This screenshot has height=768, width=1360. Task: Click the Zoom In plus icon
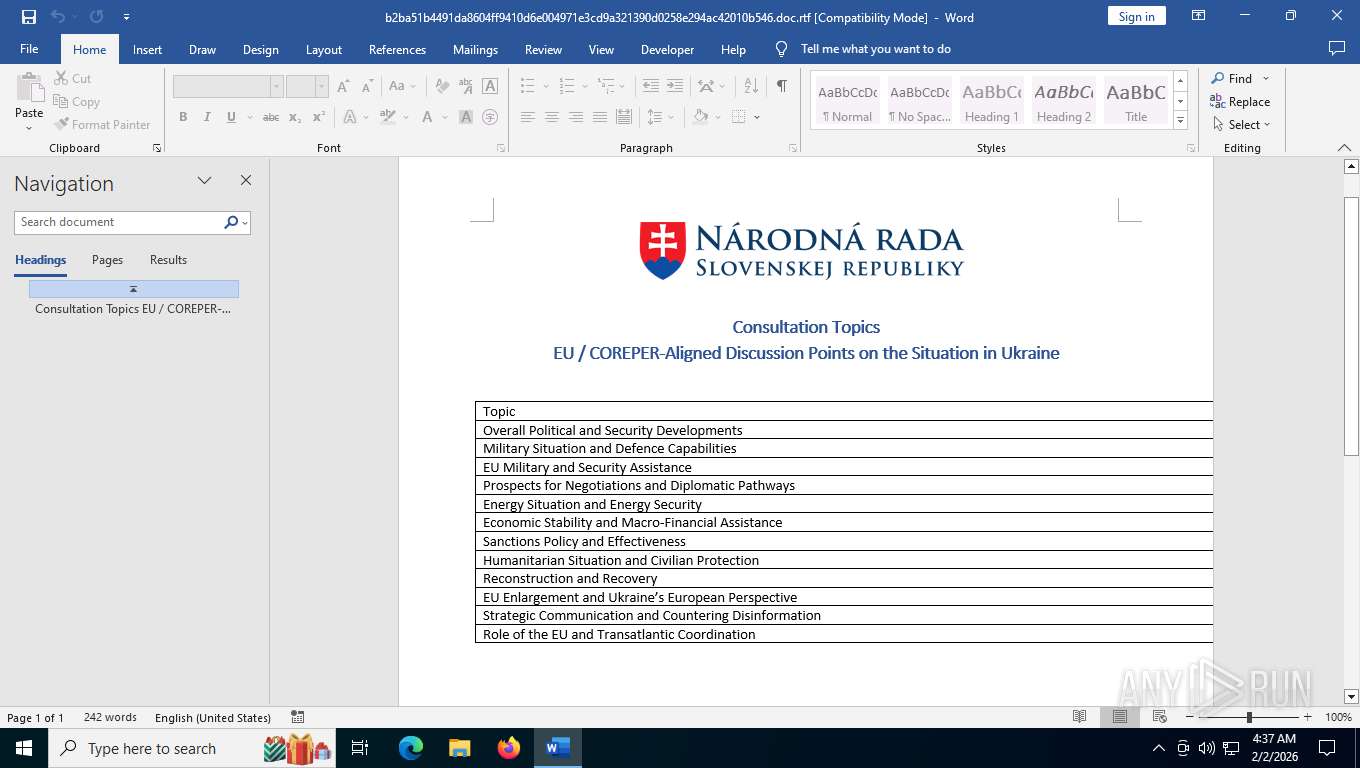[x=1307, y=717]
